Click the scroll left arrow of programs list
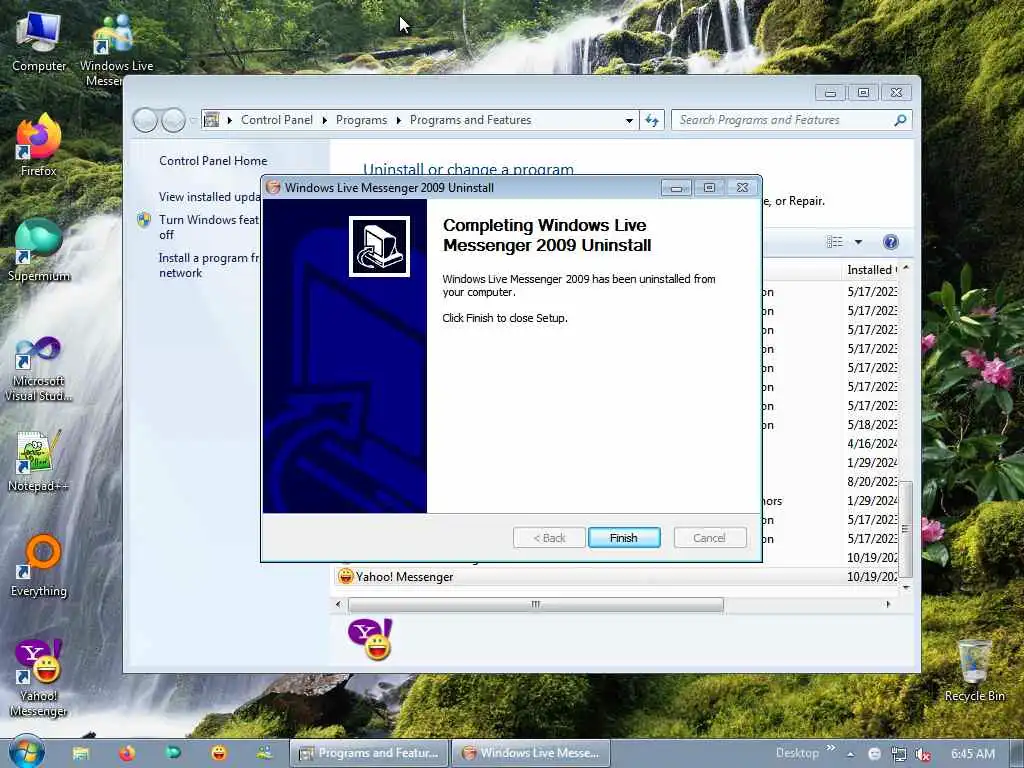Screen dimensions: 1024x768 pos(338,605)
